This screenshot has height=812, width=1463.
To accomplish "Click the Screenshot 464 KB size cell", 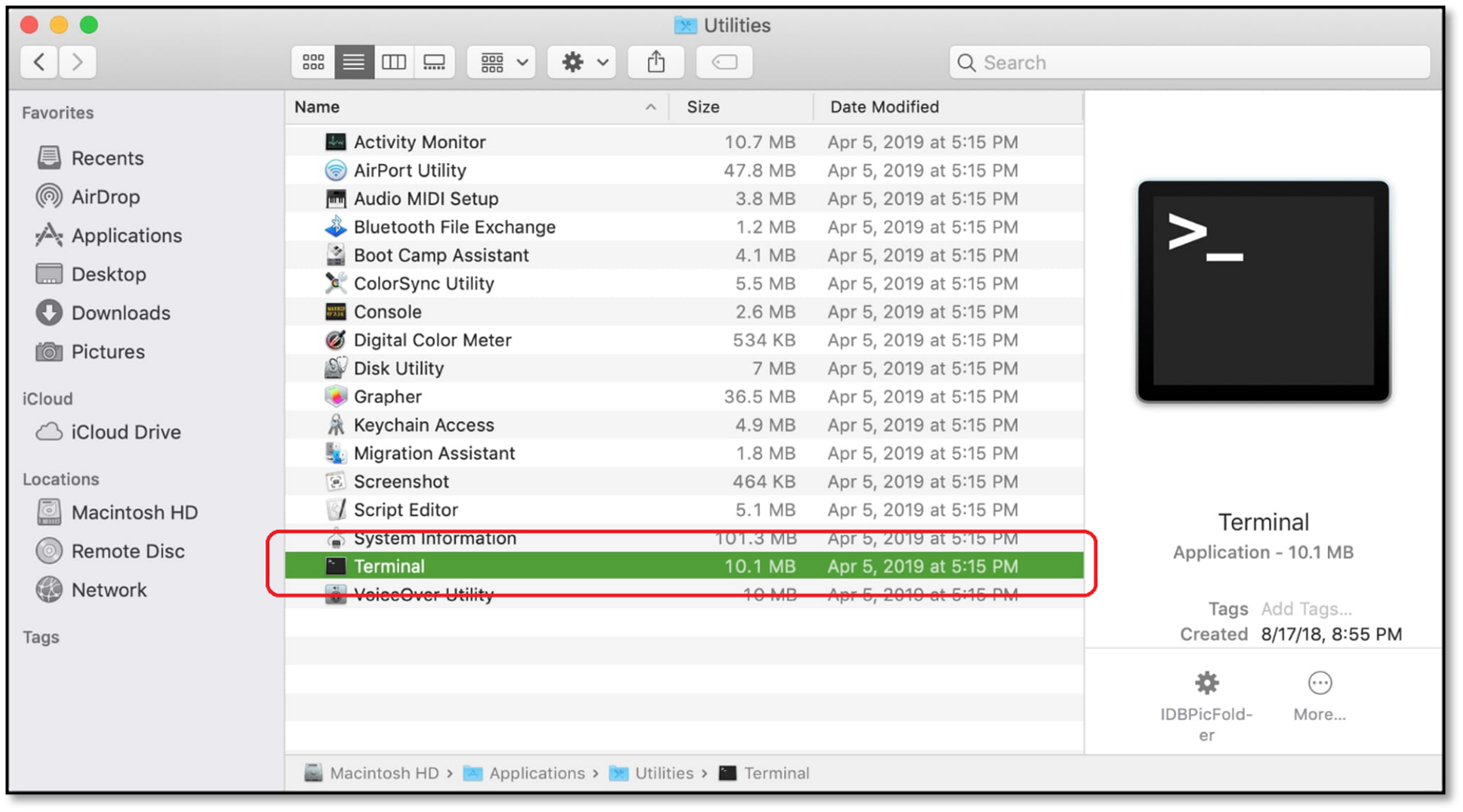I will pos(764,481).
